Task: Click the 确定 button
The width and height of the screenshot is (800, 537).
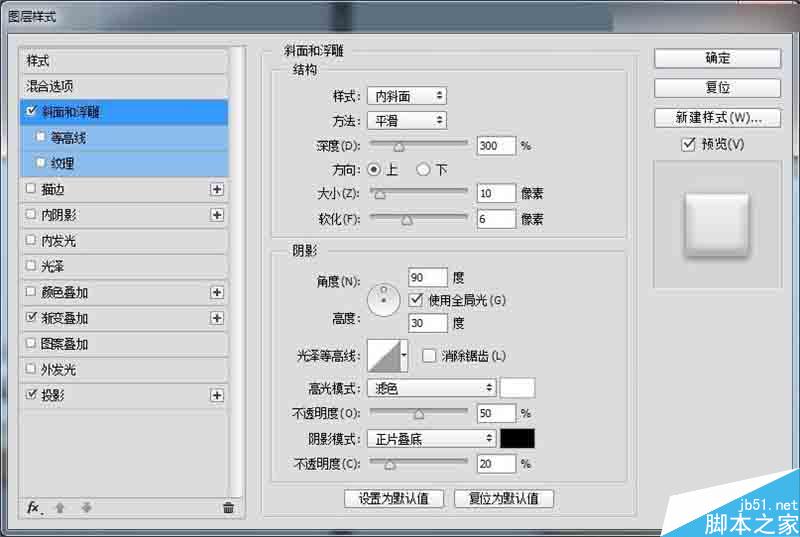Action: (717, 58)
